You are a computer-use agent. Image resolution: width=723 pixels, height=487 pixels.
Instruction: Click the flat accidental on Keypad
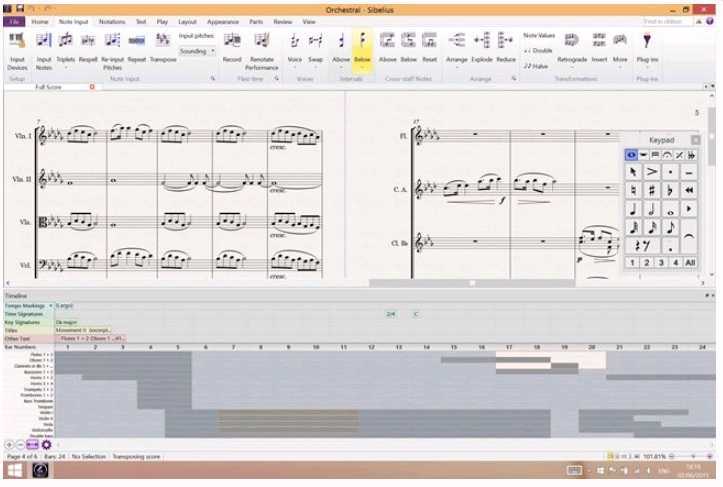(671, 190)
